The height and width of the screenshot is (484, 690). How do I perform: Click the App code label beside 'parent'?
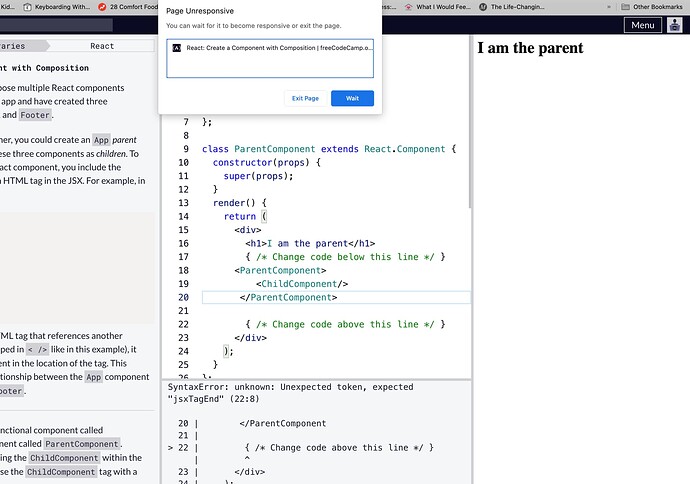(101, 140)
